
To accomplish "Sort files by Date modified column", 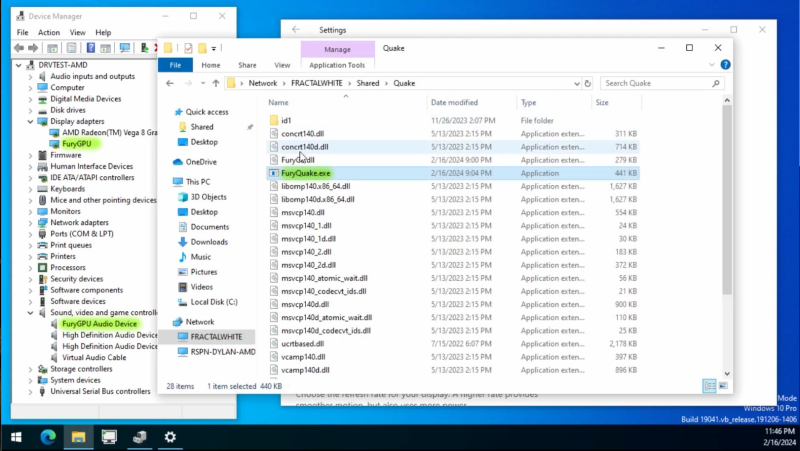I will coord(454,102).
